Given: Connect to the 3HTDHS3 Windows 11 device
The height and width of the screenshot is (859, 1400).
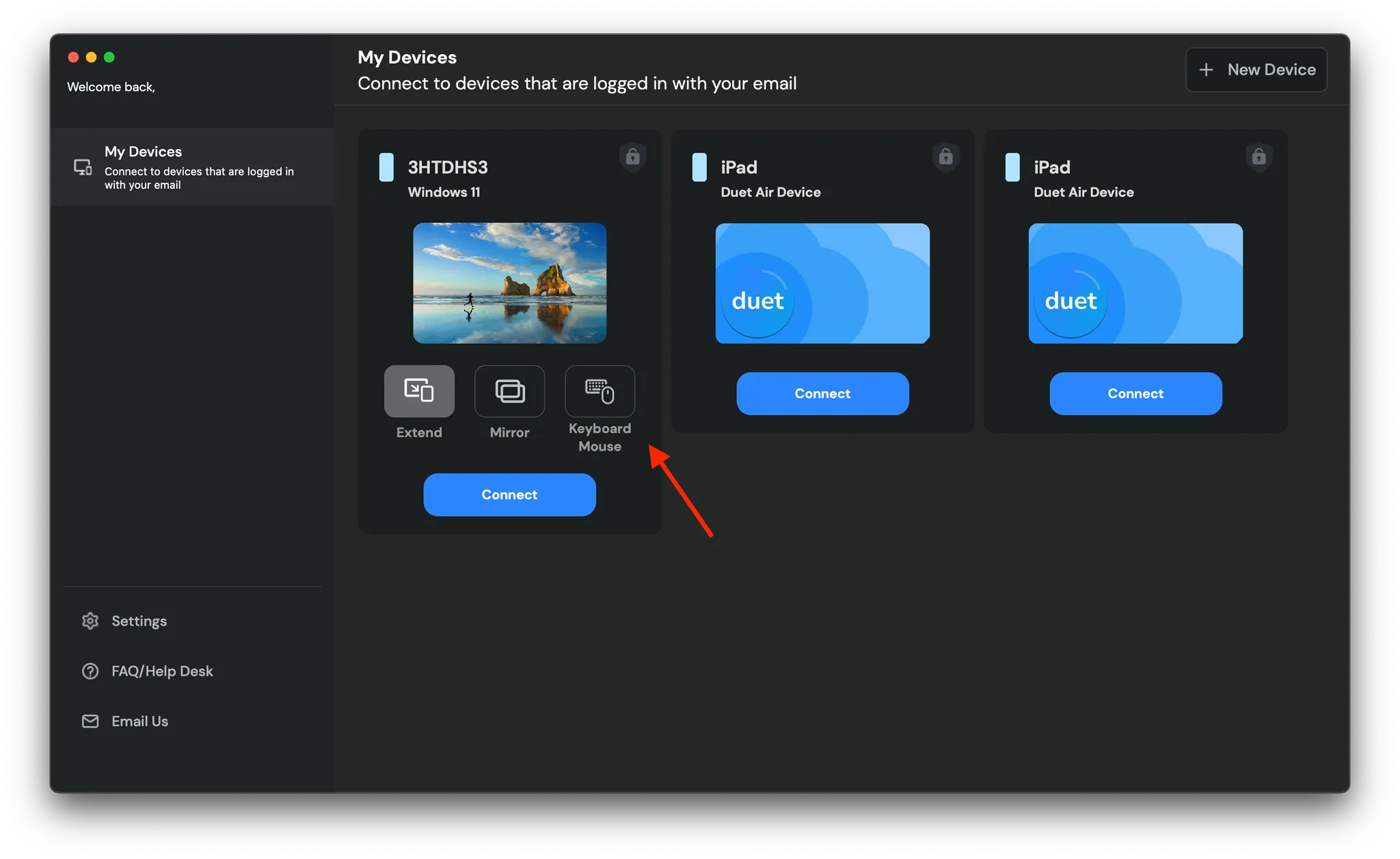Looking at the screenshot, I should point(509,494).
